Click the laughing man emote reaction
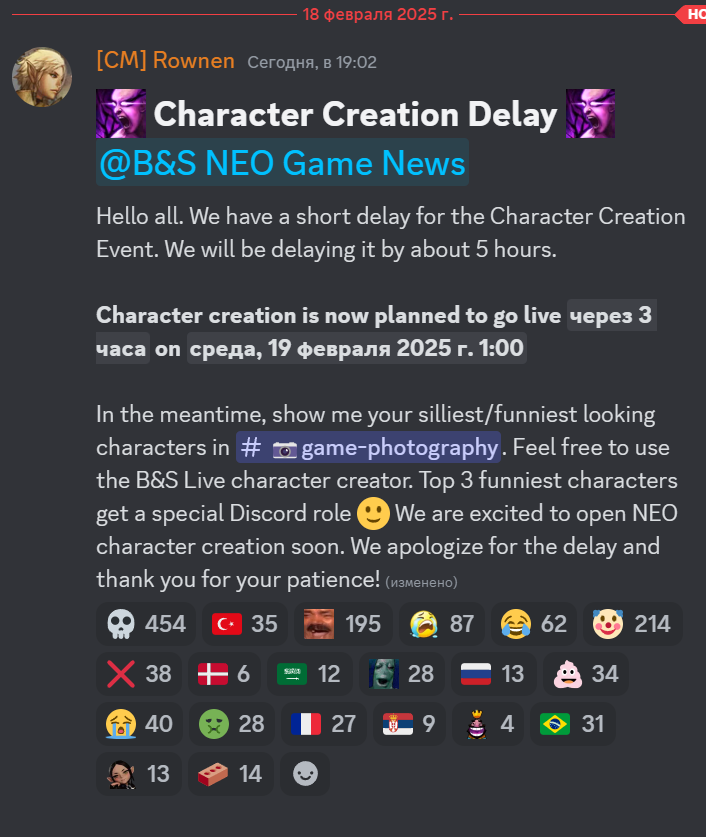The image size is (706, 837). [x=343, y=623]
